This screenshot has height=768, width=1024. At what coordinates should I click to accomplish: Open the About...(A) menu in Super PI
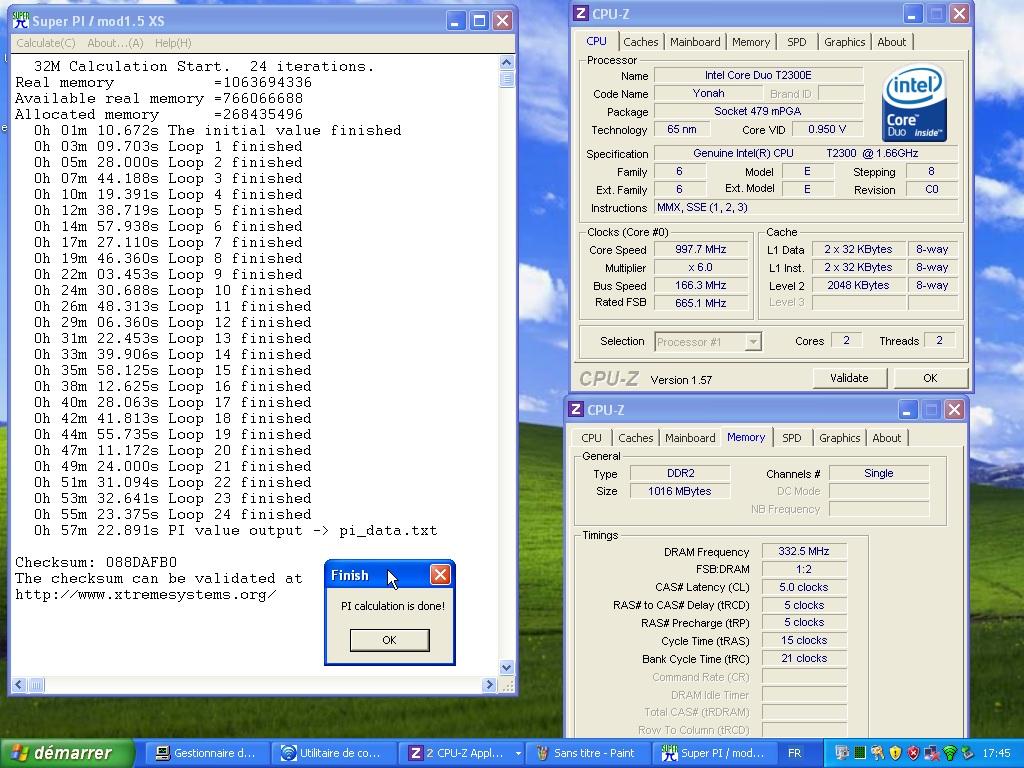tap(115, 43)
